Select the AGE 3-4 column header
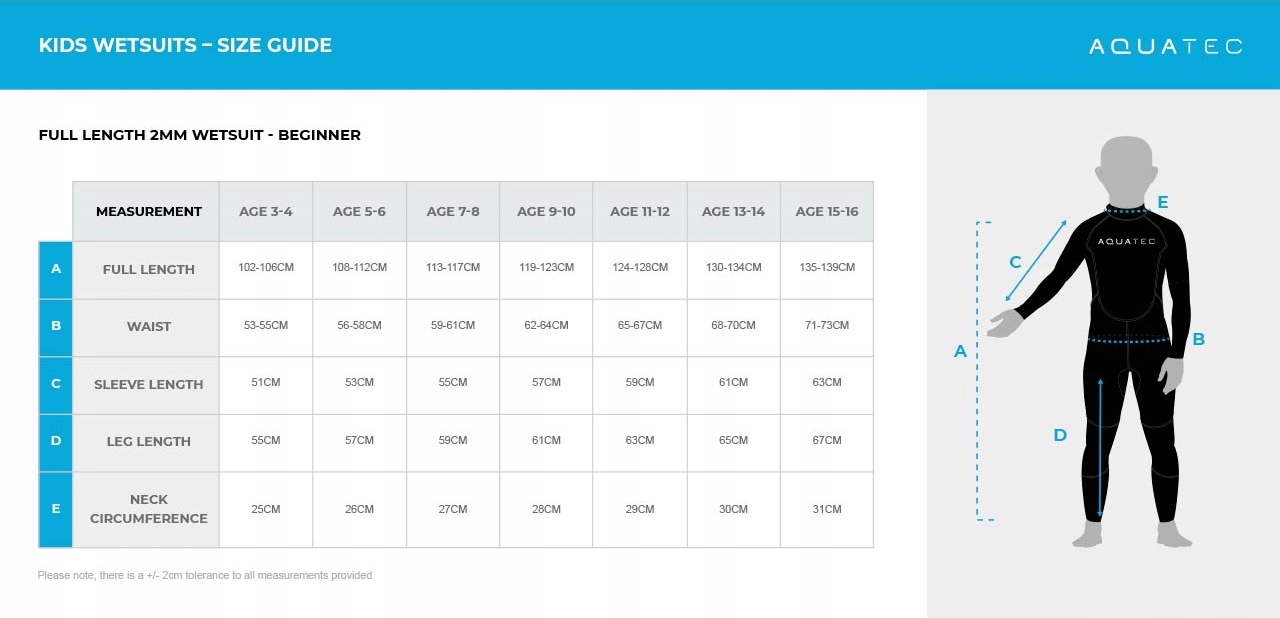 (x=266, y=211)
